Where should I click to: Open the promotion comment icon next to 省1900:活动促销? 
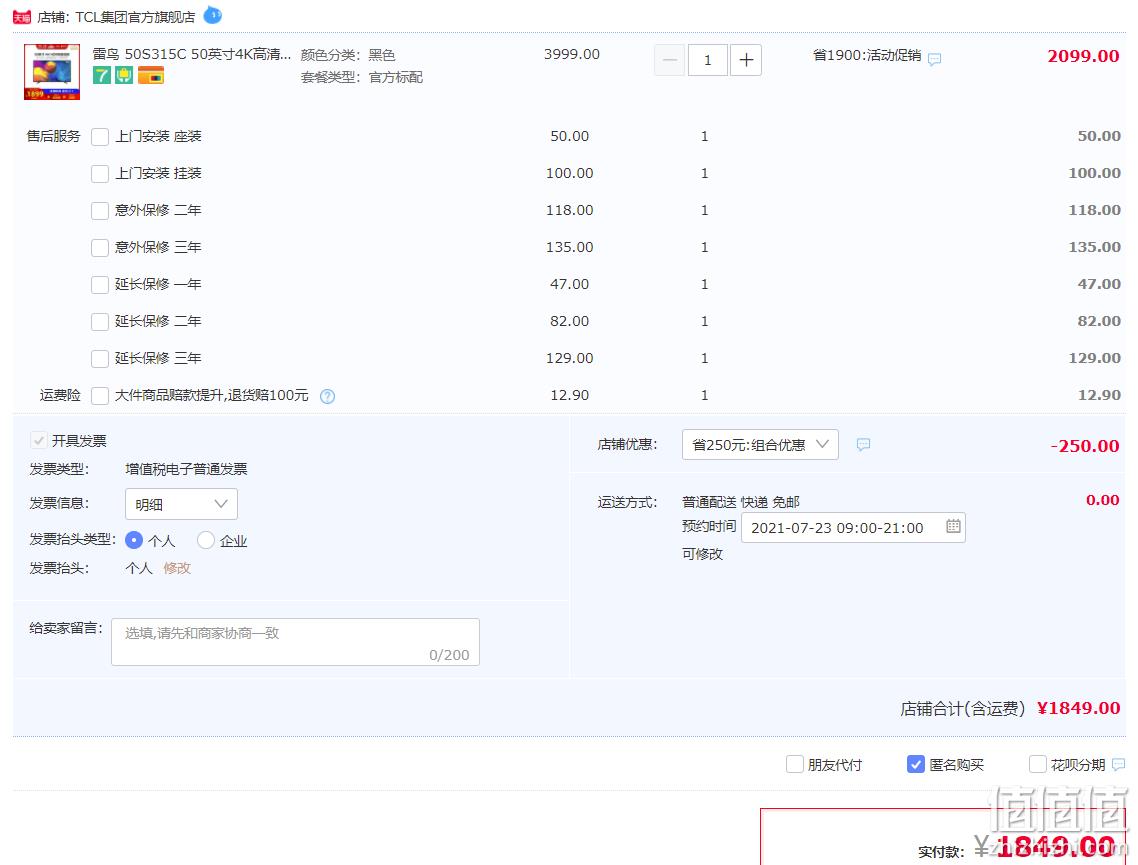click(x=935, y=59)
